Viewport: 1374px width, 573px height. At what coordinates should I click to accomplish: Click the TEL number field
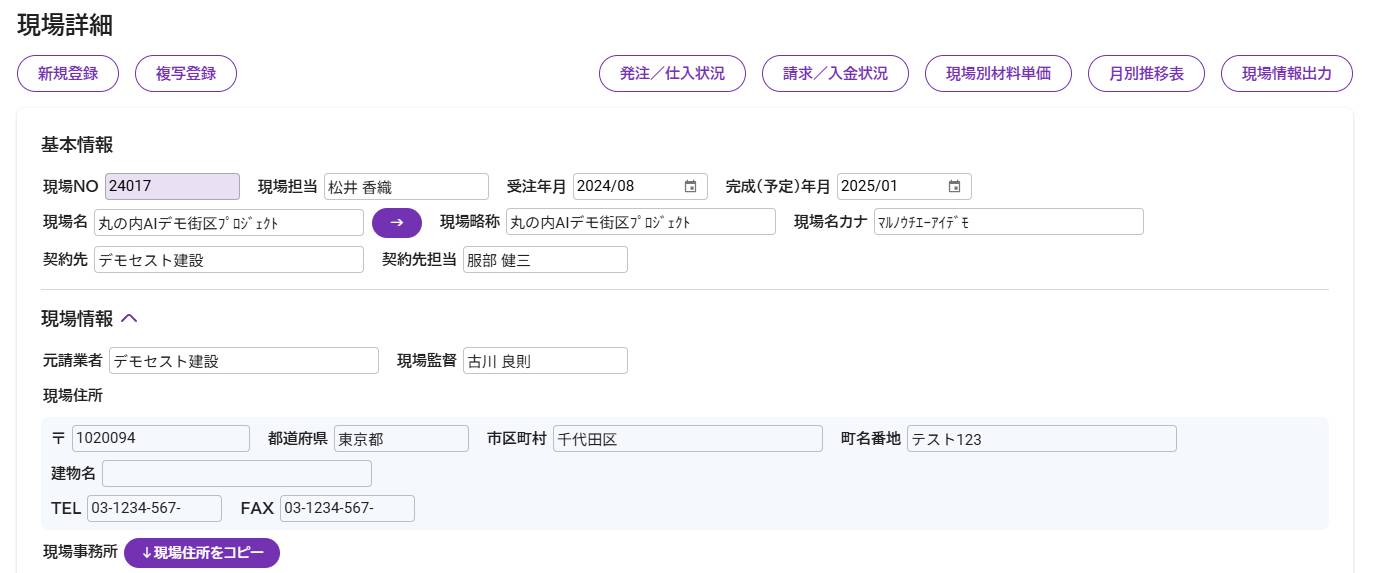tap(154, 508)
